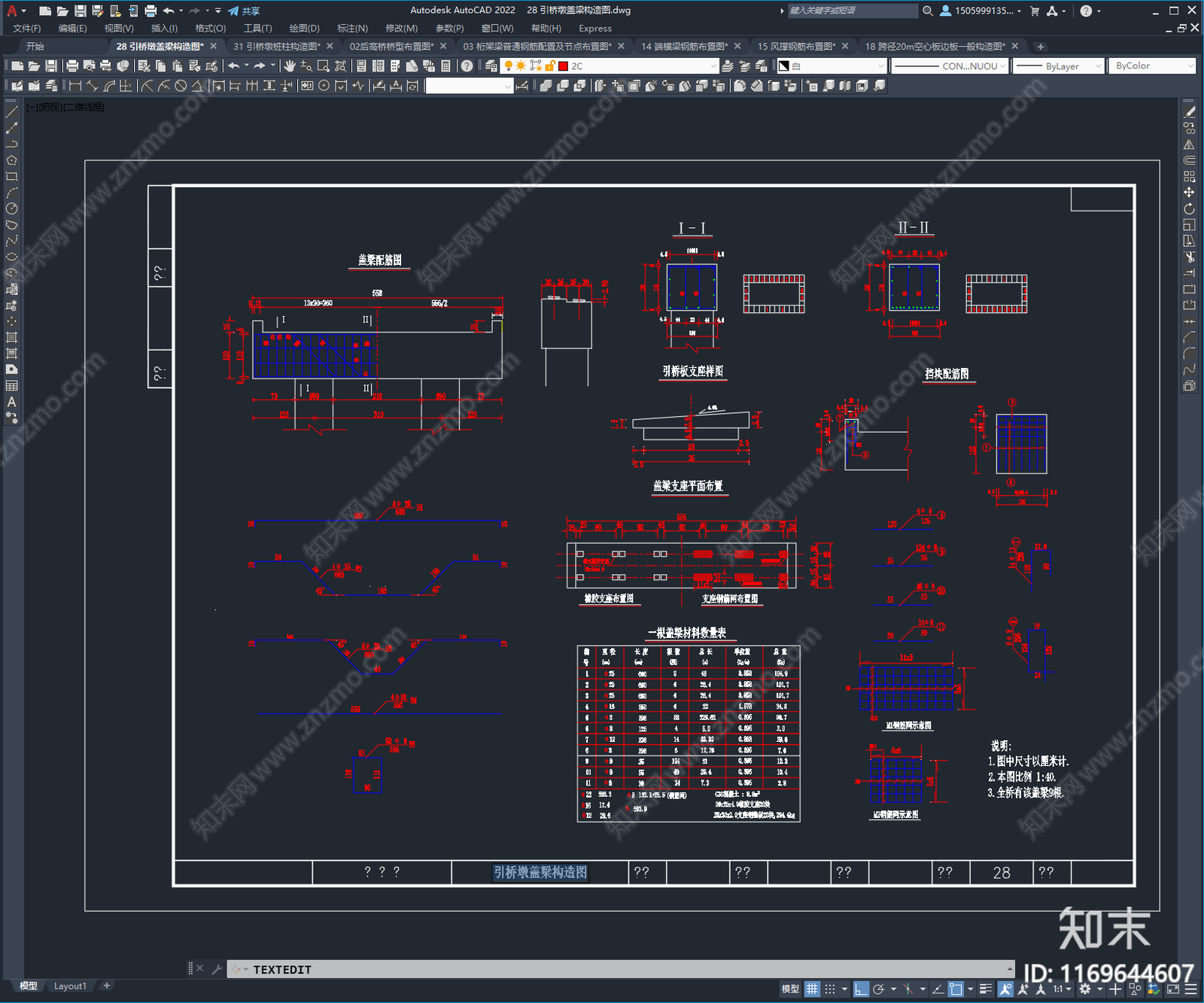
Task: Switch to the 31 引桥墩桩柱构造图 tab
Action: 277,46
